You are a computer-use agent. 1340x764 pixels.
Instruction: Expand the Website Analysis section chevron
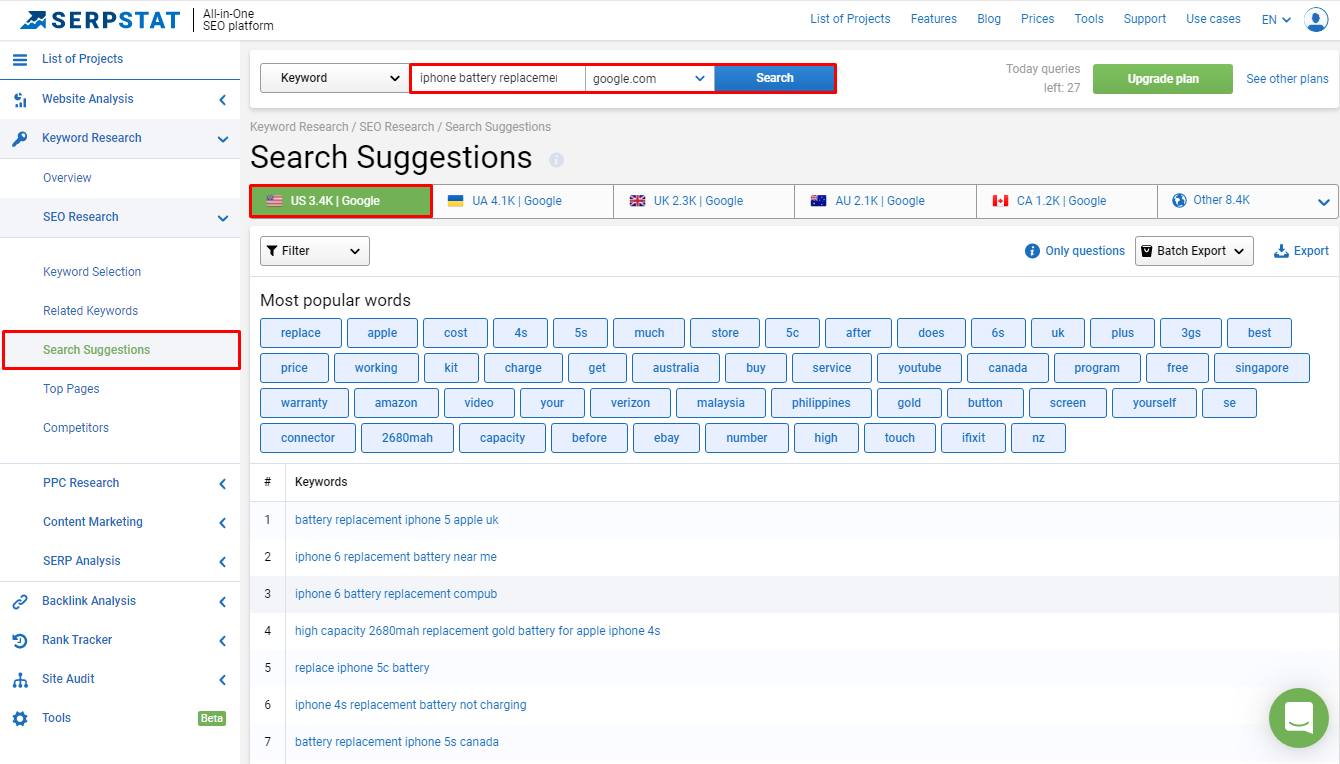pyautogui.click(x=222, y=99)
